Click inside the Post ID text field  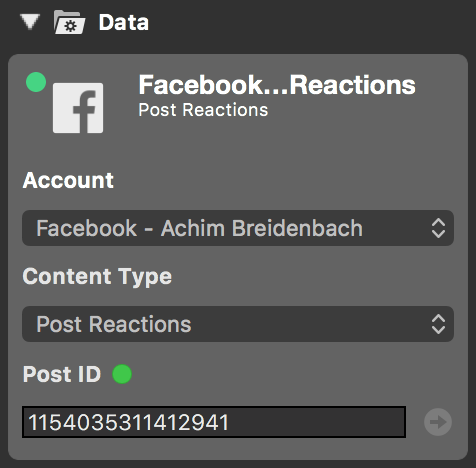tap(214, 422)
